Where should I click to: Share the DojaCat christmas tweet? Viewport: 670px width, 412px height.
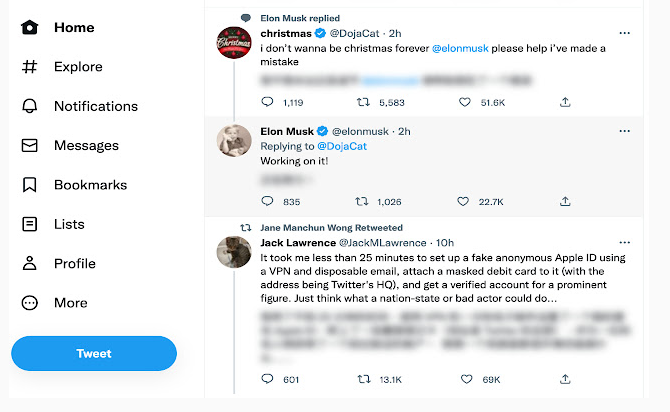tap(565, 102)
